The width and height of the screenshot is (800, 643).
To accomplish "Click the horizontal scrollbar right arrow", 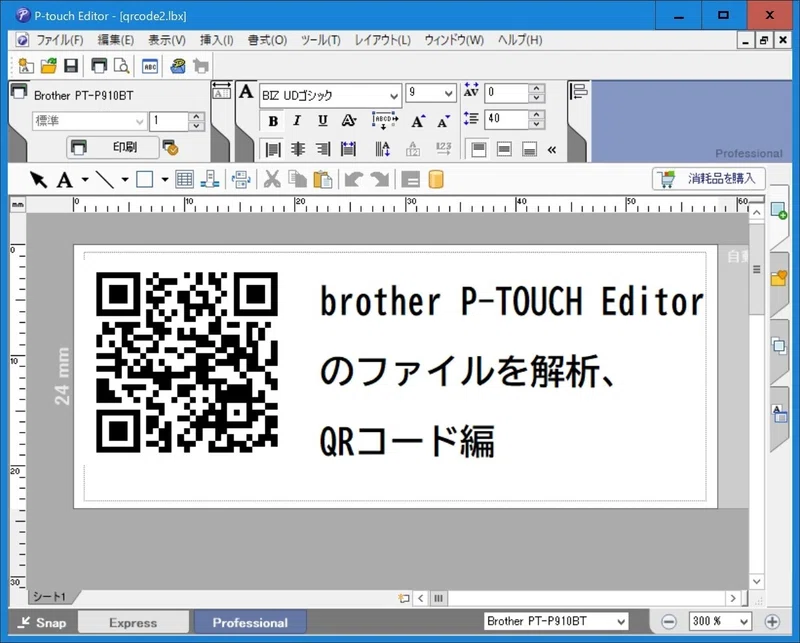I will (x=733, y=598).
